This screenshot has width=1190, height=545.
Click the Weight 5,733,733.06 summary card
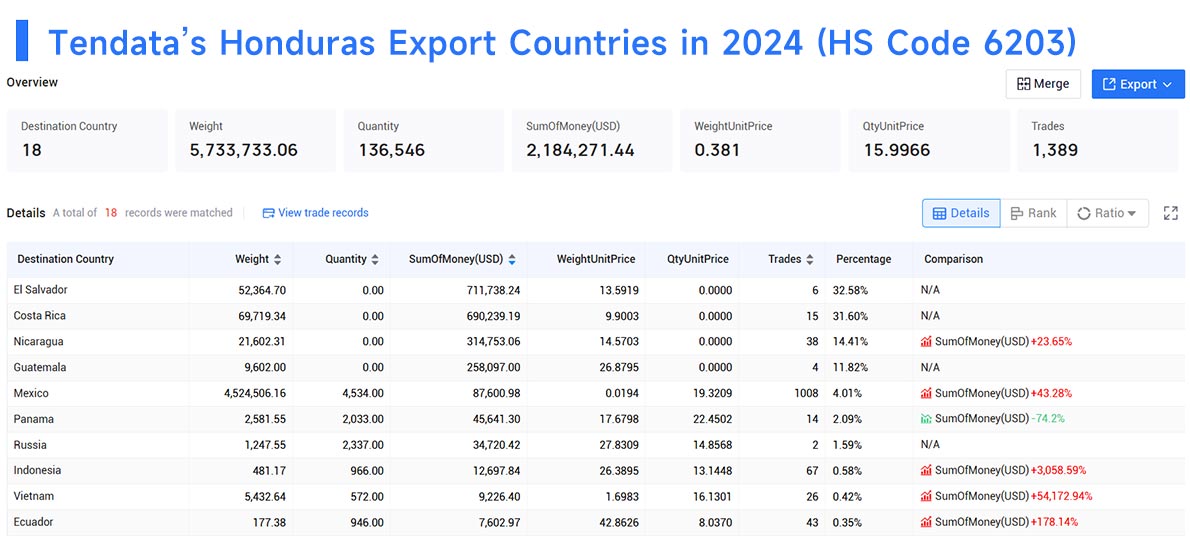coord(256,140)
